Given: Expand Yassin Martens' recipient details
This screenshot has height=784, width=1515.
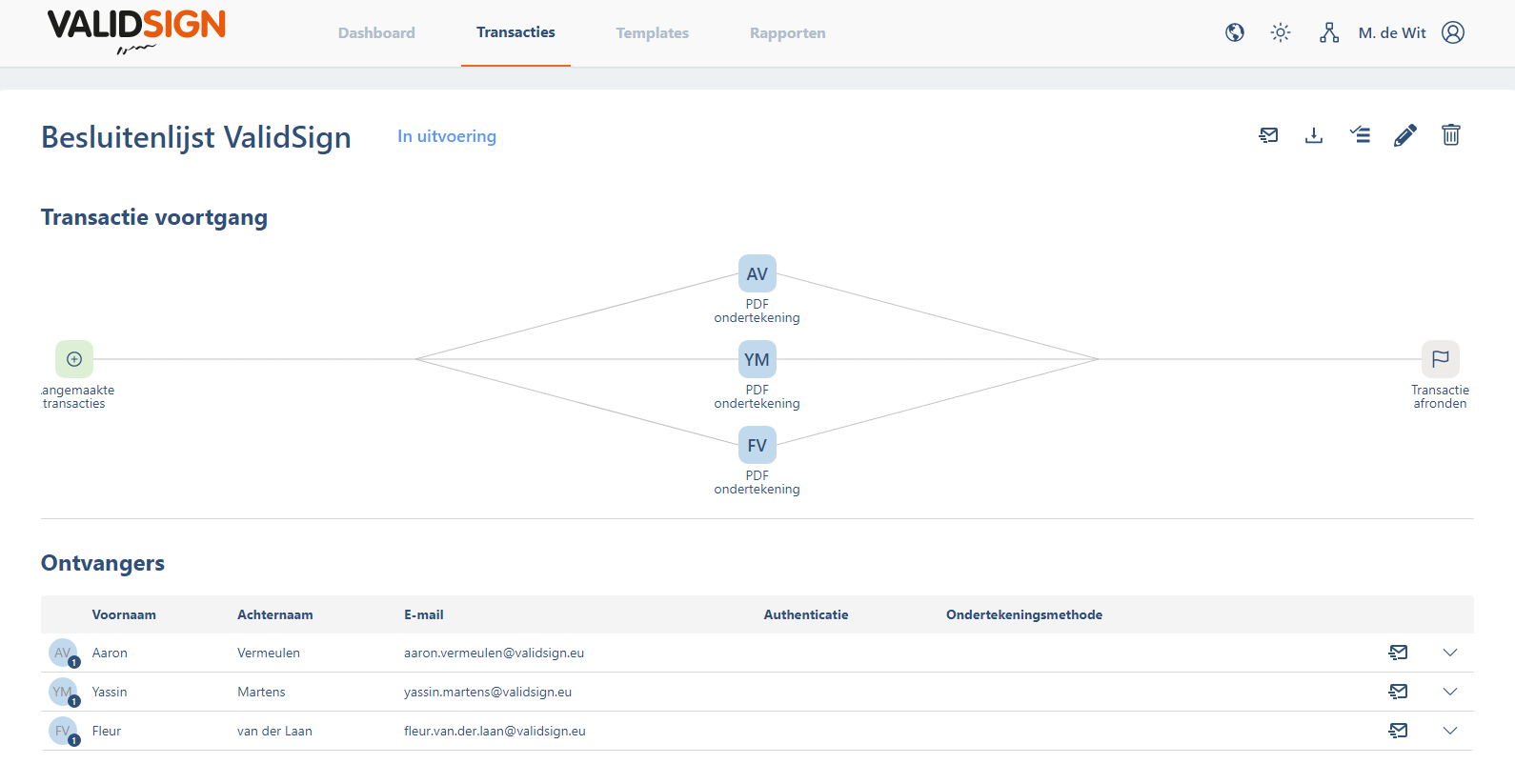Looking at the screenshot, I should pyautogui.click(x=1450, y=692).
